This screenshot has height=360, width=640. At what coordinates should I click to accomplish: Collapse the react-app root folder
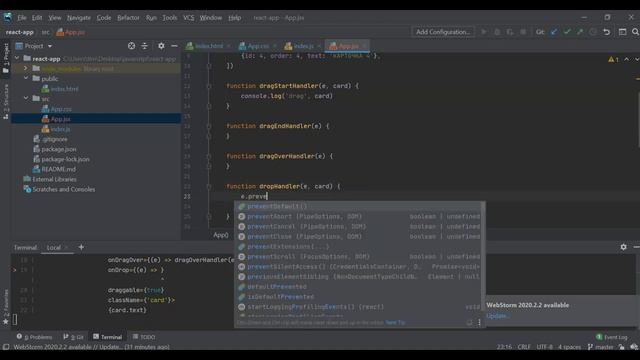click(x=17, y=59)
